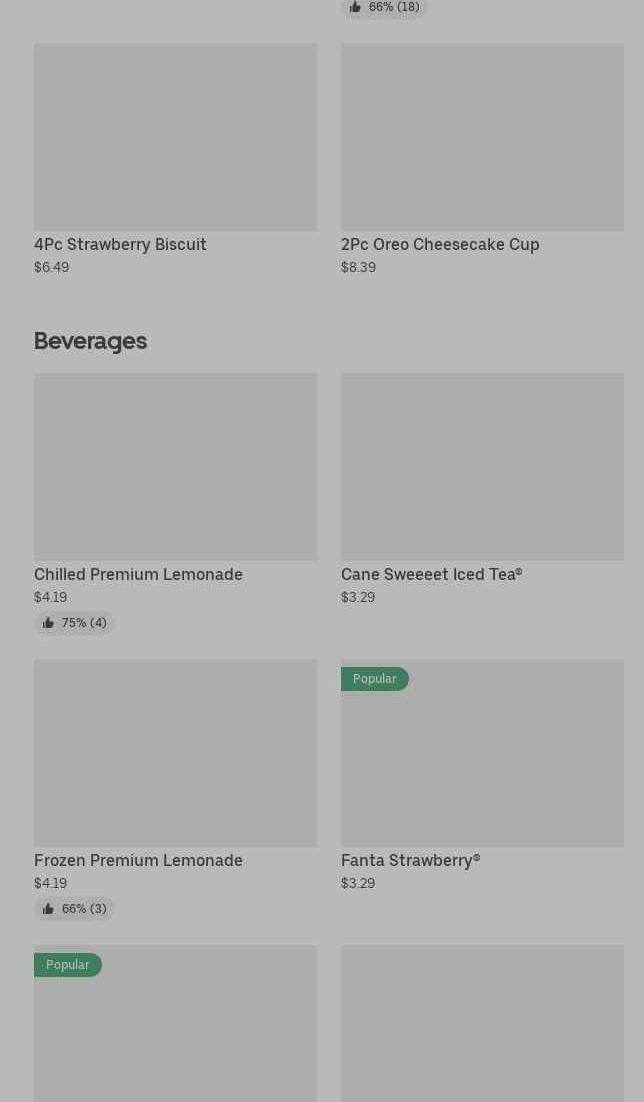644x1102 pixels.
Task: Click the 66% (18) rating thumbs-up icon
Action: [x=355, y=7]
